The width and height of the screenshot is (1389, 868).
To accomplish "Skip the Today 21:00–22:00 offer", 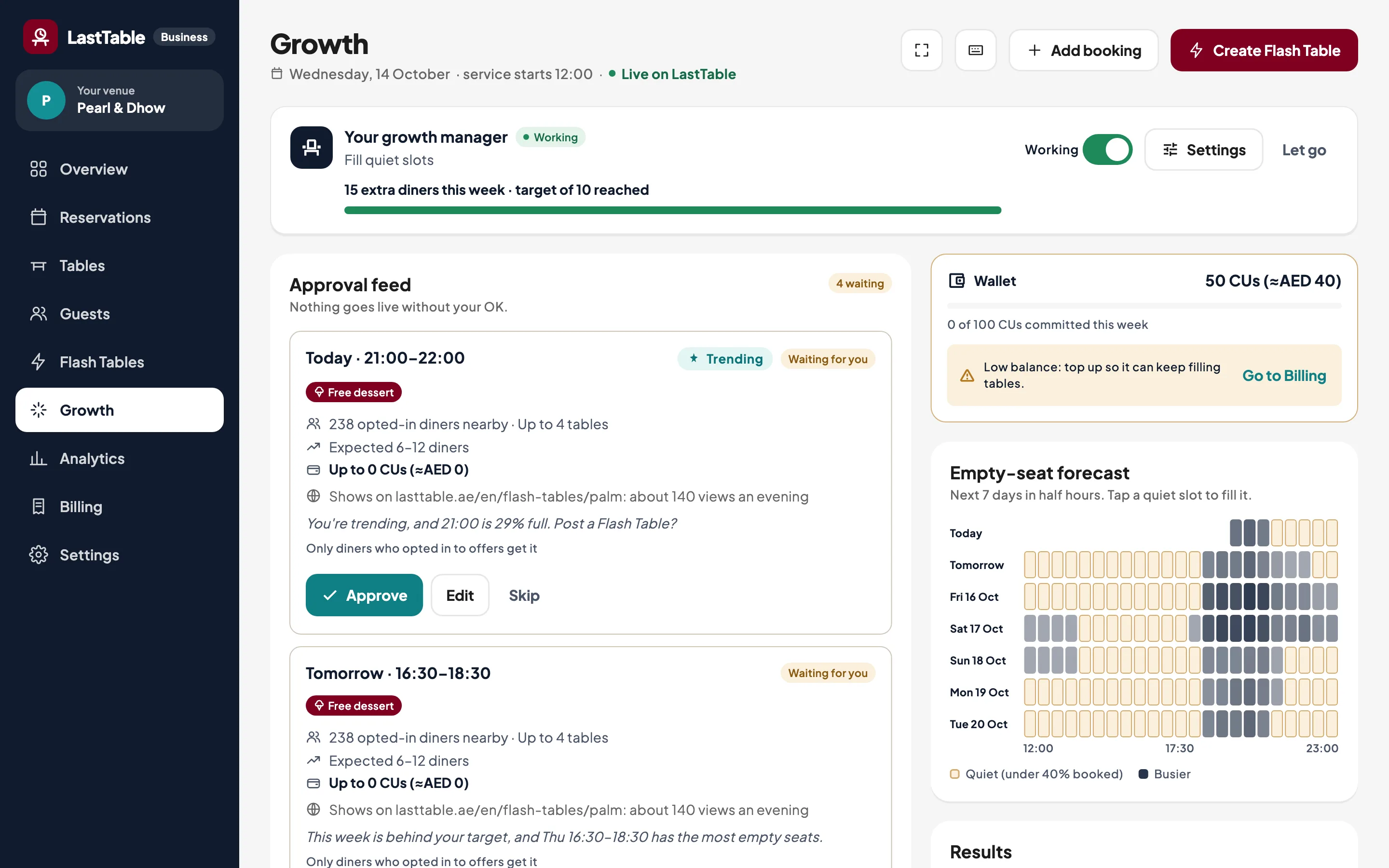I will [524, 596].
